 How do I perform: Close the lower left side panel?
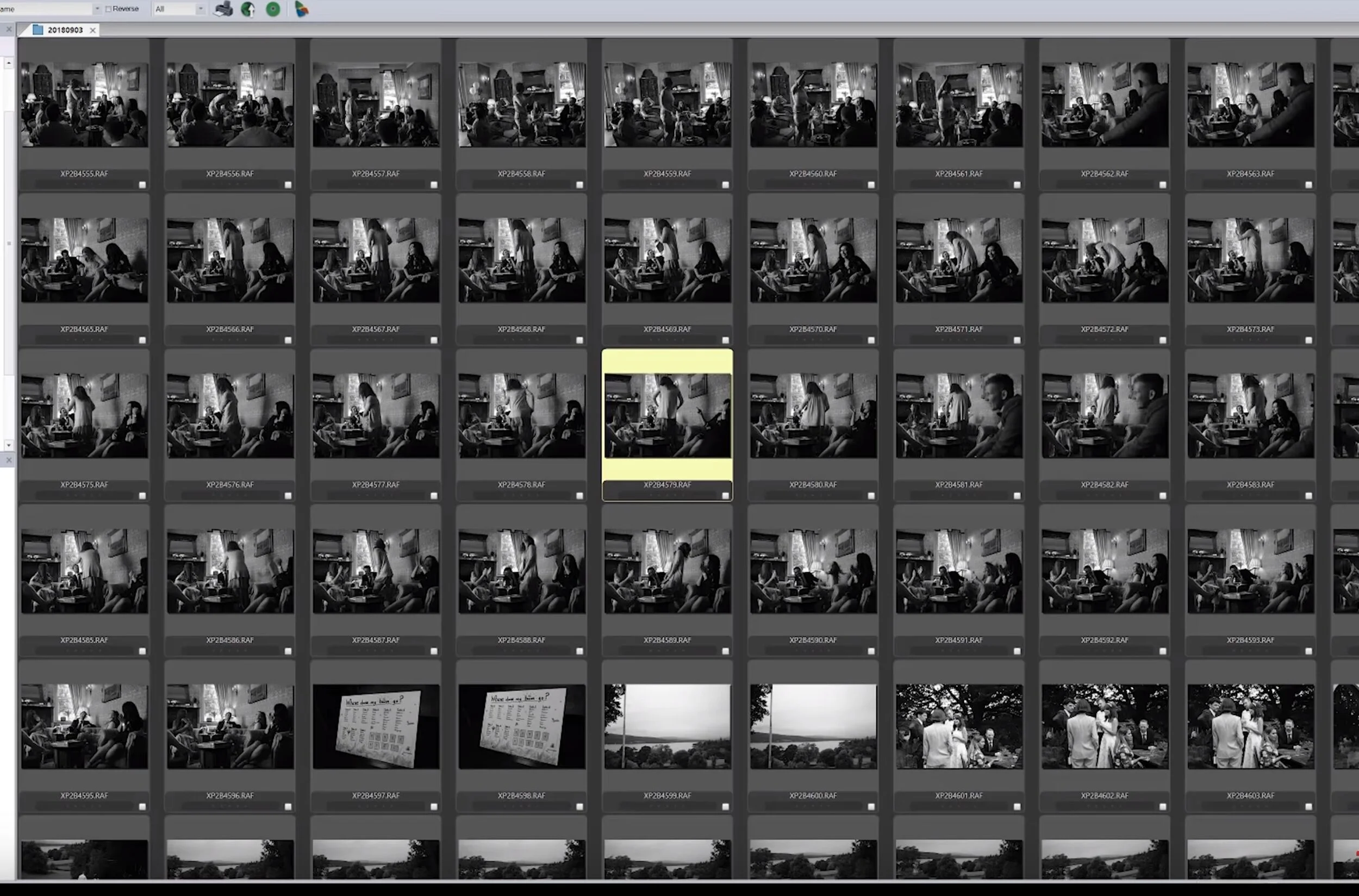click(x=9, y=459)
